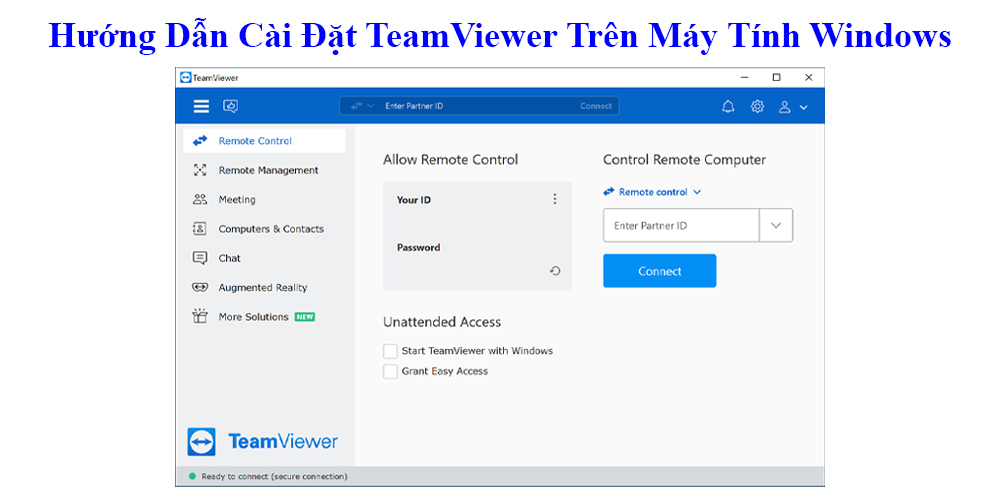This screenshot has width=1000, height=500.
Task: Close the TeamViewer window
Action: coord(808,77)
